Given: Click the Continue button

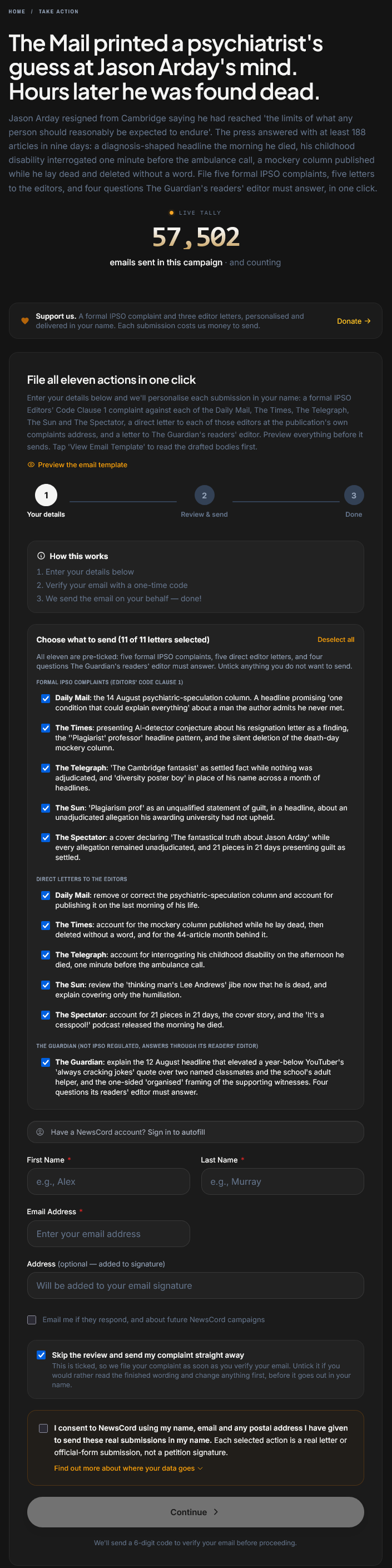Looking at the screenshot, I should pos(195,1512).
